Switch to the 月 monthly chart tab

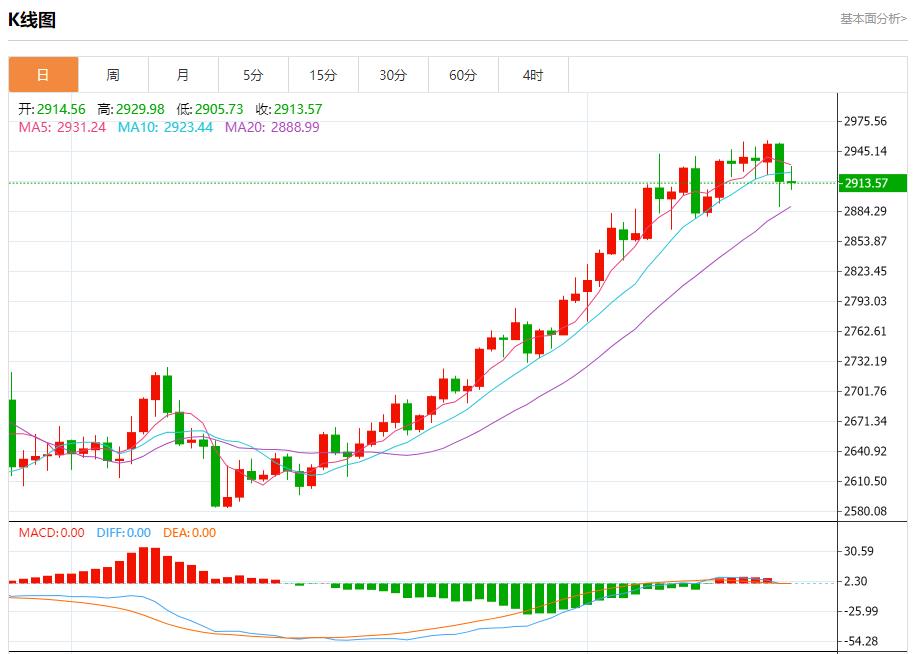click(x=183, y=74)
